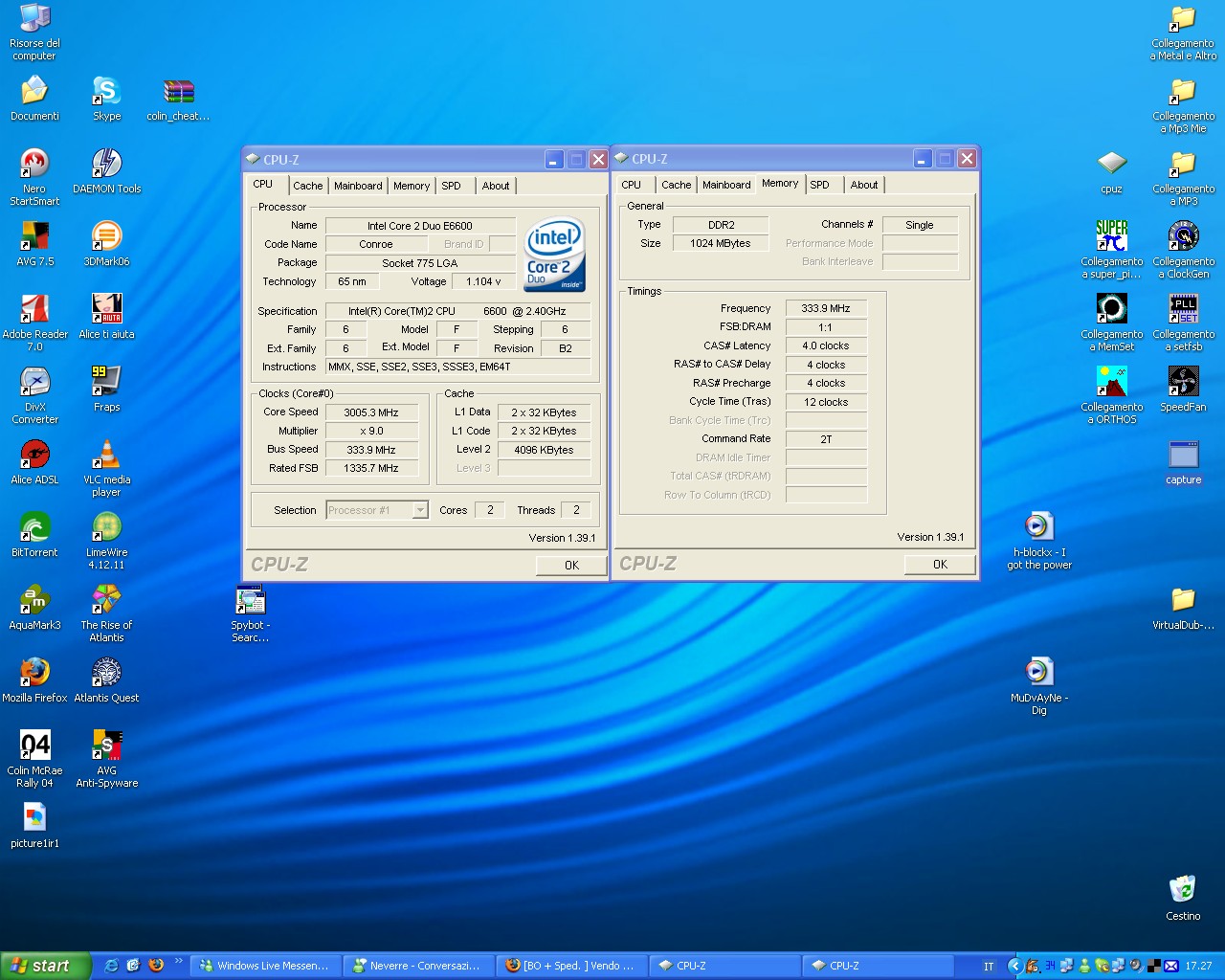Open the Cestino recycle bin
This screenshot has height=980, width=1225.
[x=1183, y=891]
